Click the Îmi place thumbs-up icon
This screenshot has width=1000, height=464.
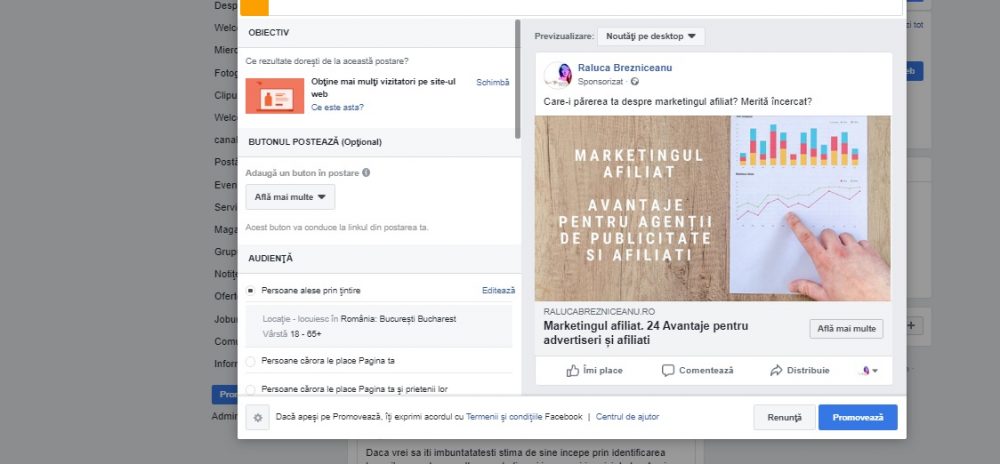(573, 370)
